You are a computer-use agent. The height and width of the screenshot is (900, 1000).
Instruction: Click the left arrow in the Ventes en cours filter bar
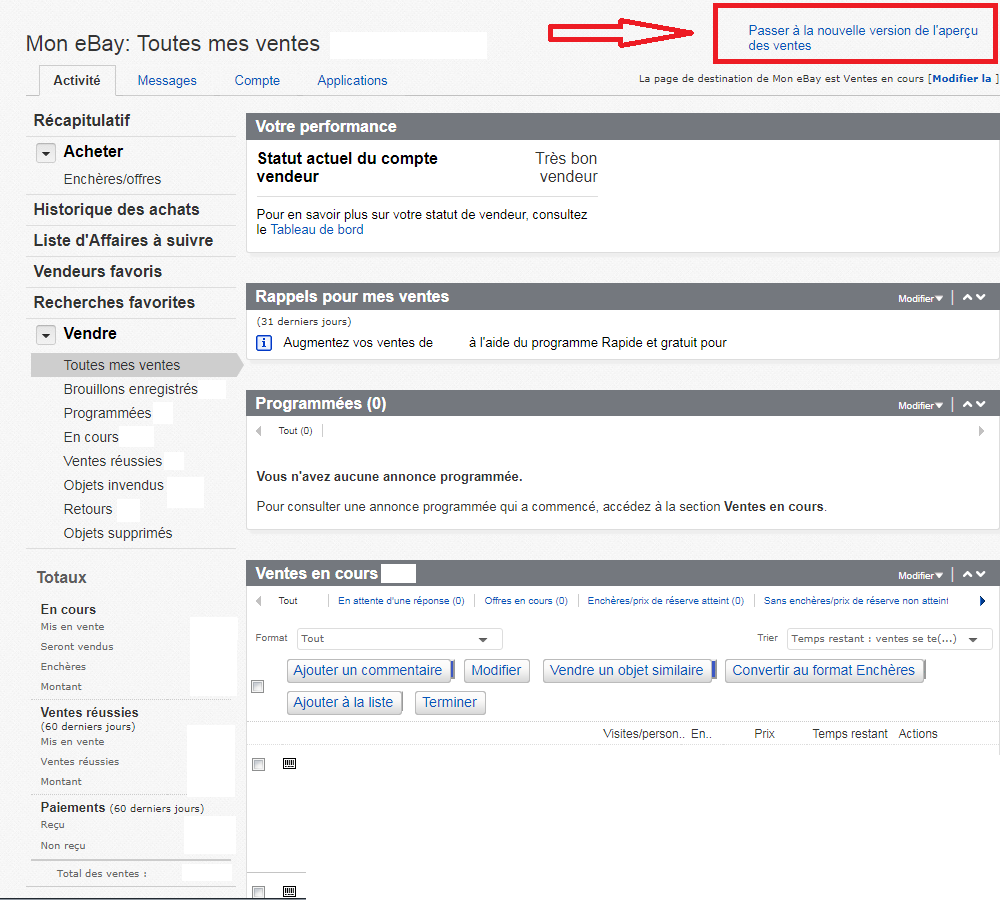[x=259, y=601]
